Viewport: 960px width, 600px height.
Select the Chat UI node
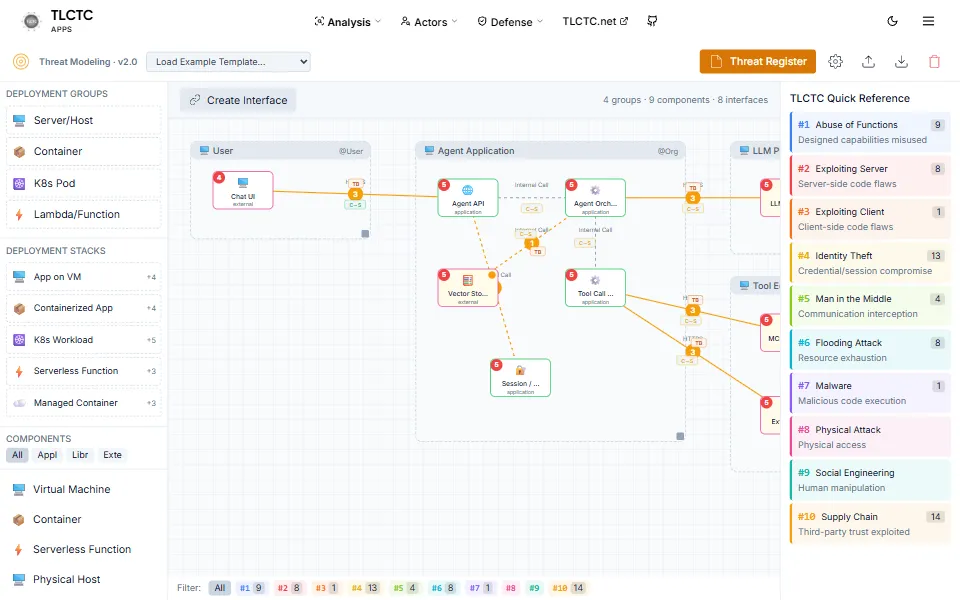coord(243,190)
